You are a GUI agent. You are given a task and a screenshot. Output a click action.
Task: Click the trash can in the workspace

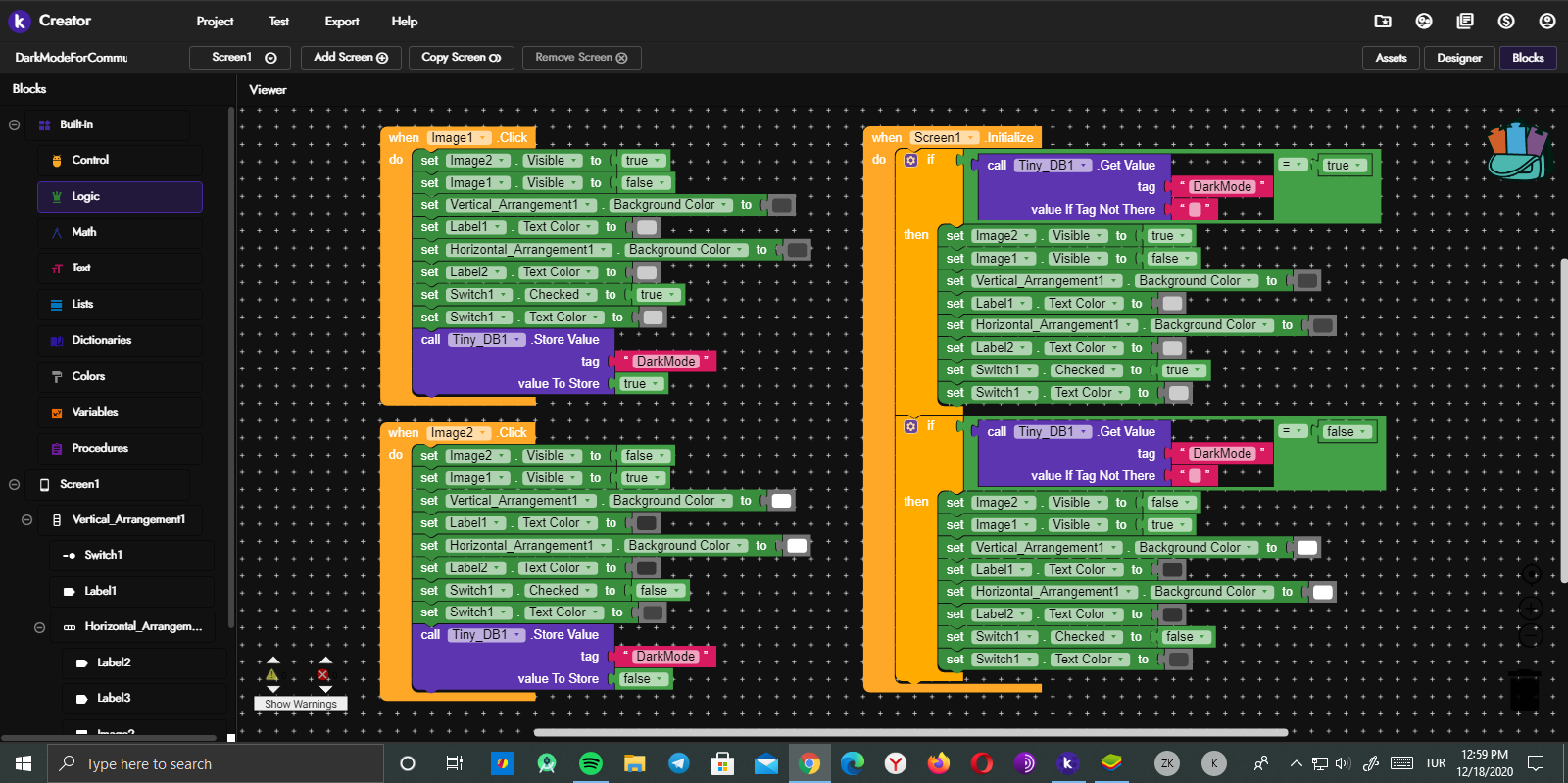(x=1524, y=689)
